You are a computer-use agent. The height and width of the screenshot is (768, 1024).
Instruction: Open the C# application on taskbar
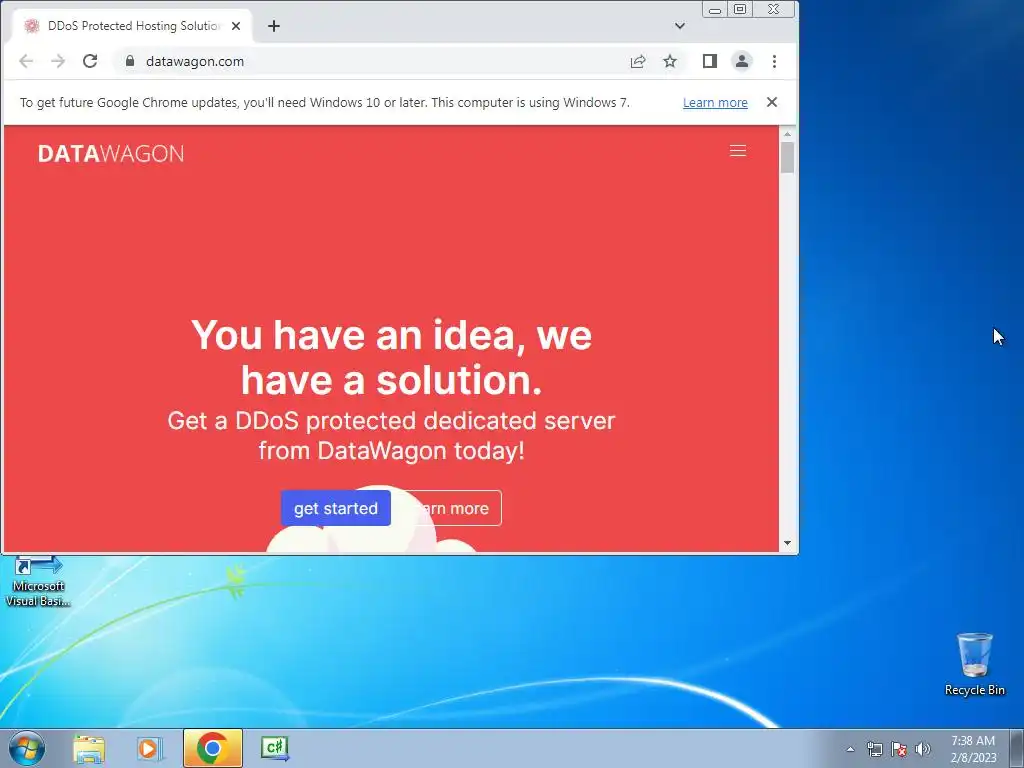click(275, 748)
